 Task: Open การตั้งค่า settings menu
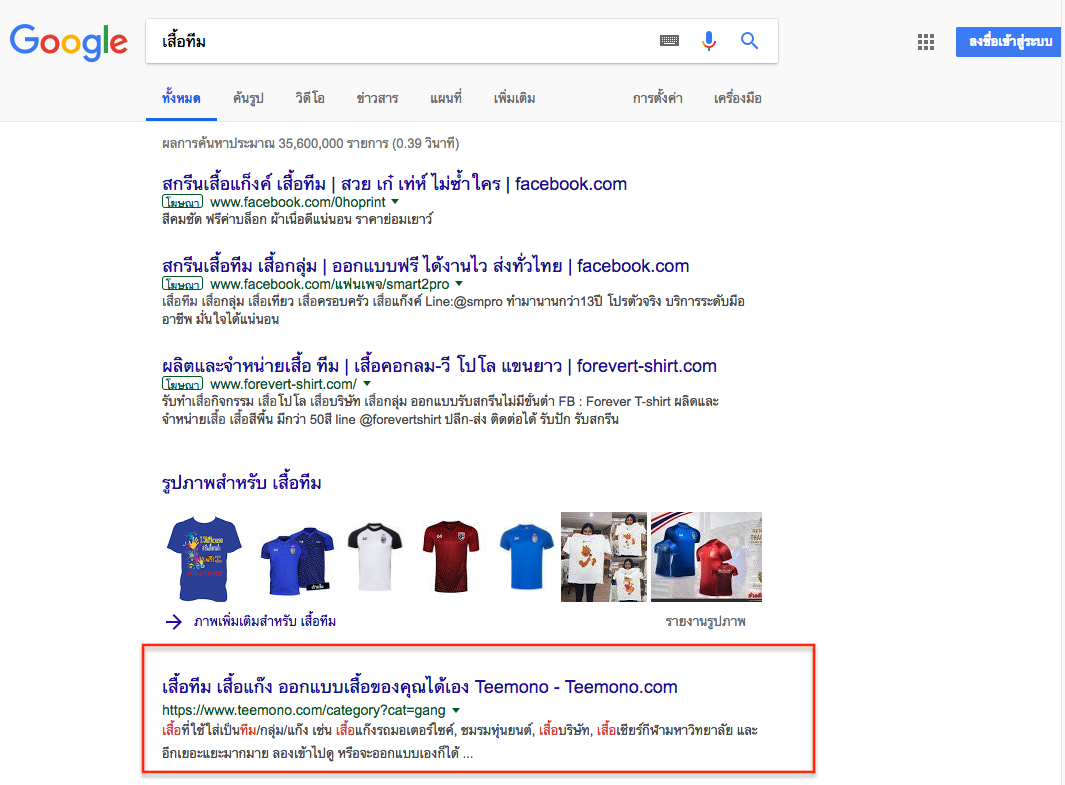click(x=657, y=98)
